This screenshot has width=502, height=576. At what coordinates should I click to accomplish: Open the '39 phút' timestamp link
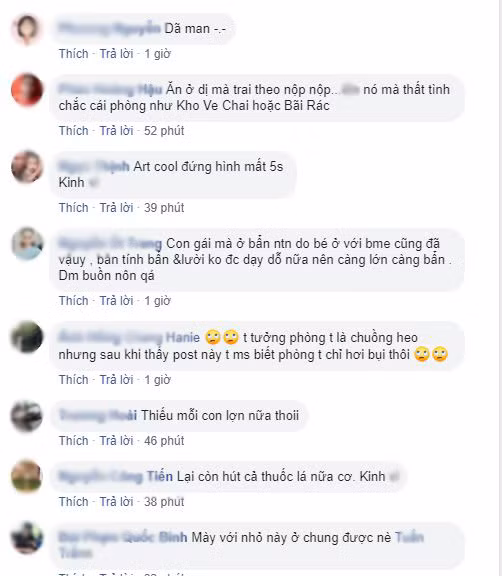pyautogui.click(x=164, y=208)
